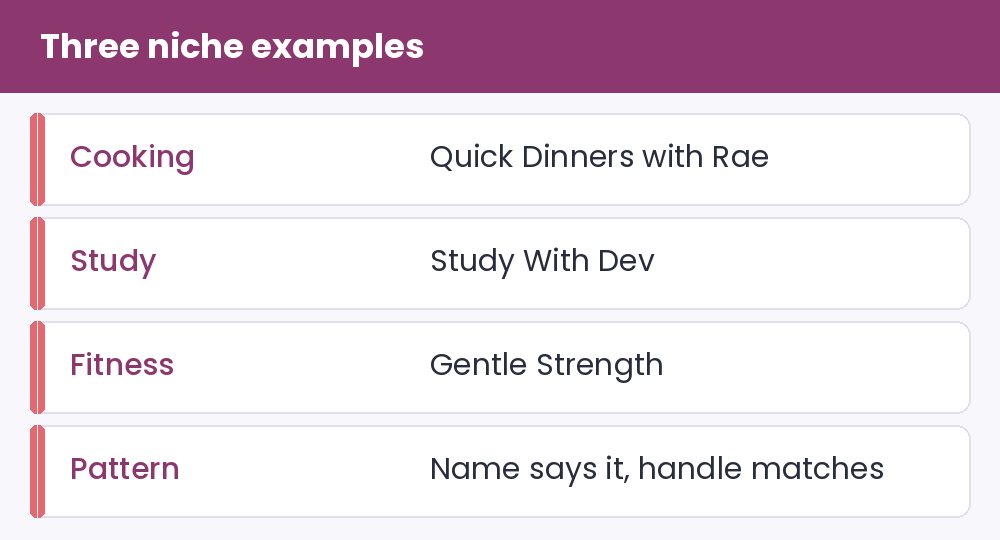Click the Quick Dinners with Rae text
This screenshot has height=540, width=1000.
point(599,157)
